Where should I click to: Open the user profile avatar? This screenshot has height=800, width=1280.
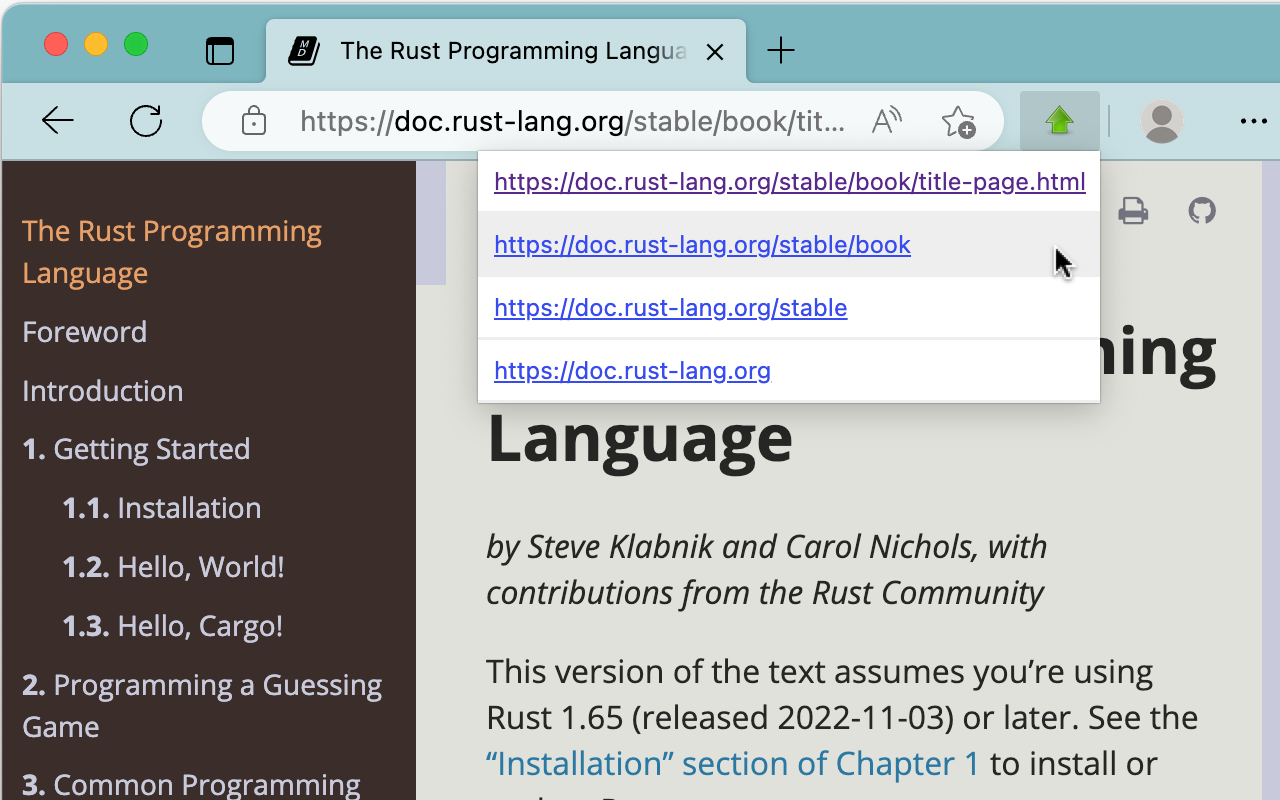(1162, 121)
